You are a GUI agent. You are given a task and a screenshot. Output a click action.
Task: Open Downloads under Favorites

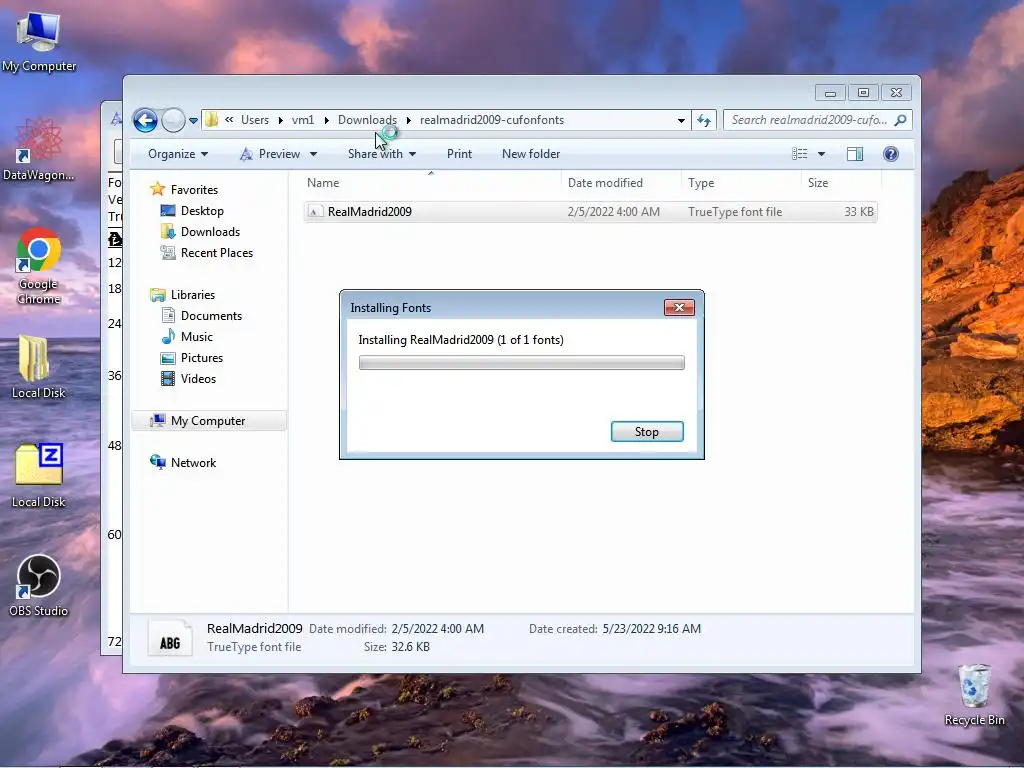(x=210, y=232)
